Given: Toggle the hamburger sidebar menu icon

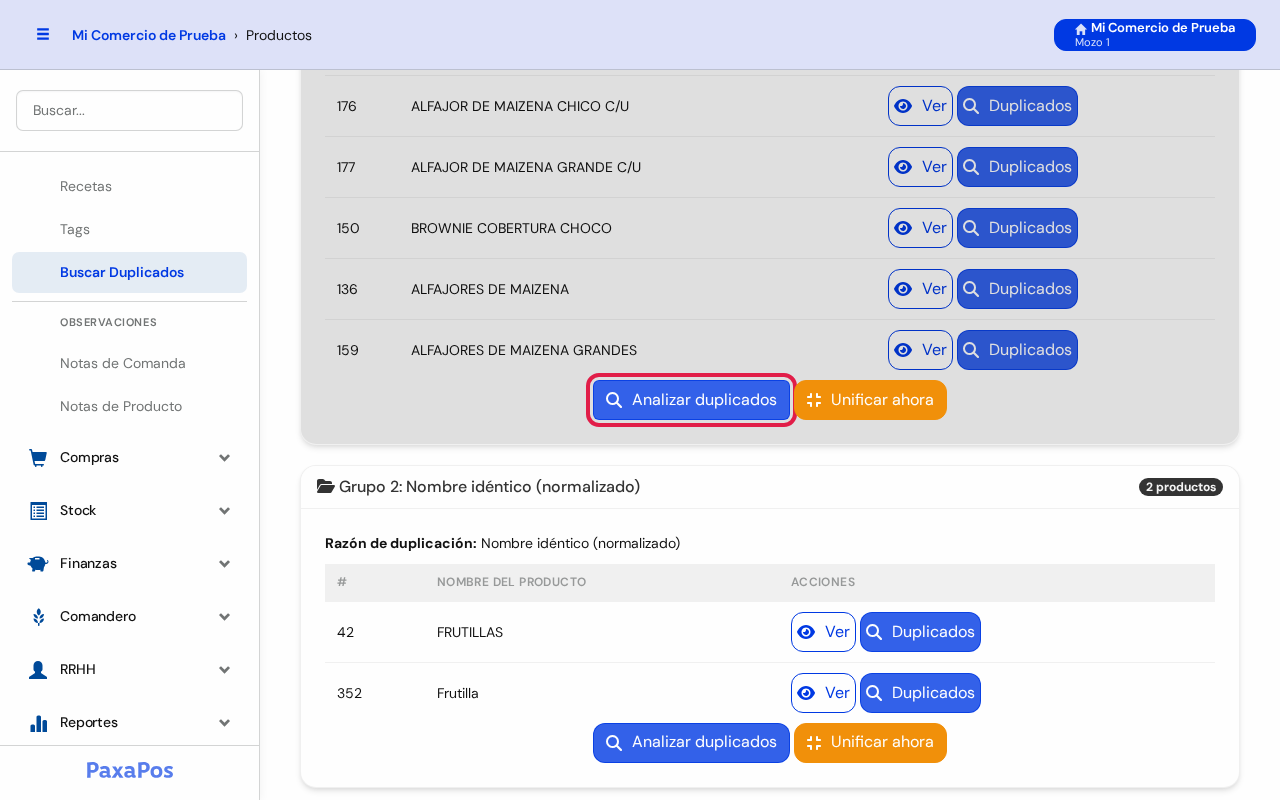Looking at the screenshot, I should (x=43, y=34).
